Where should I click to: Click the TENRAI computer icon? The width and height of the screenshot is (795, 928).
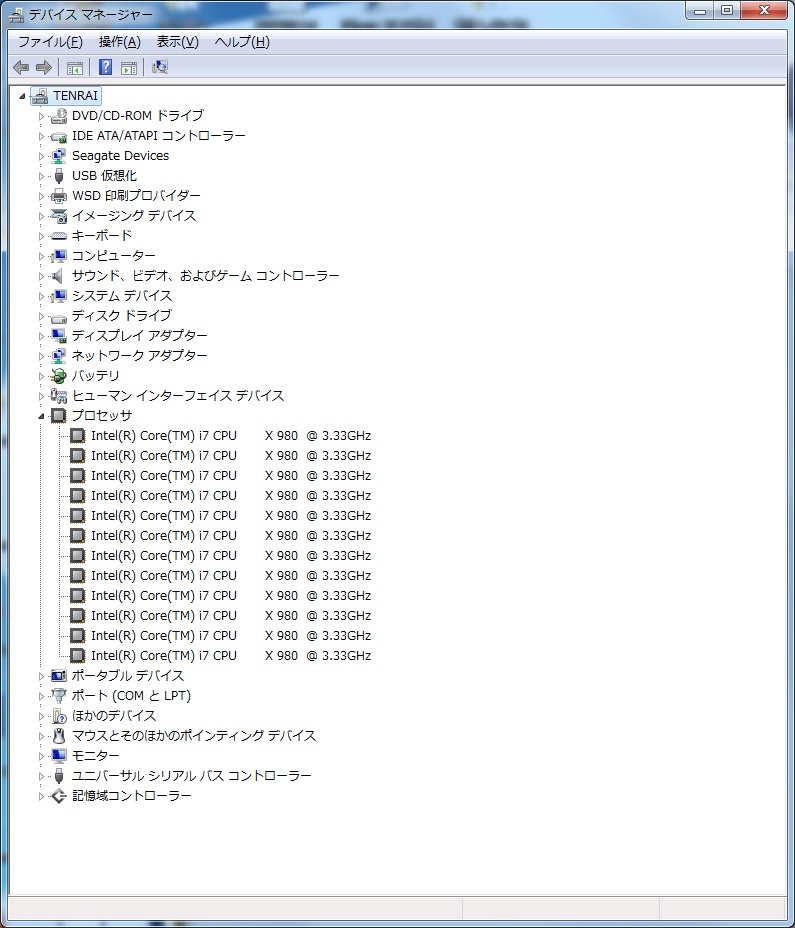[x=40, y=96]
